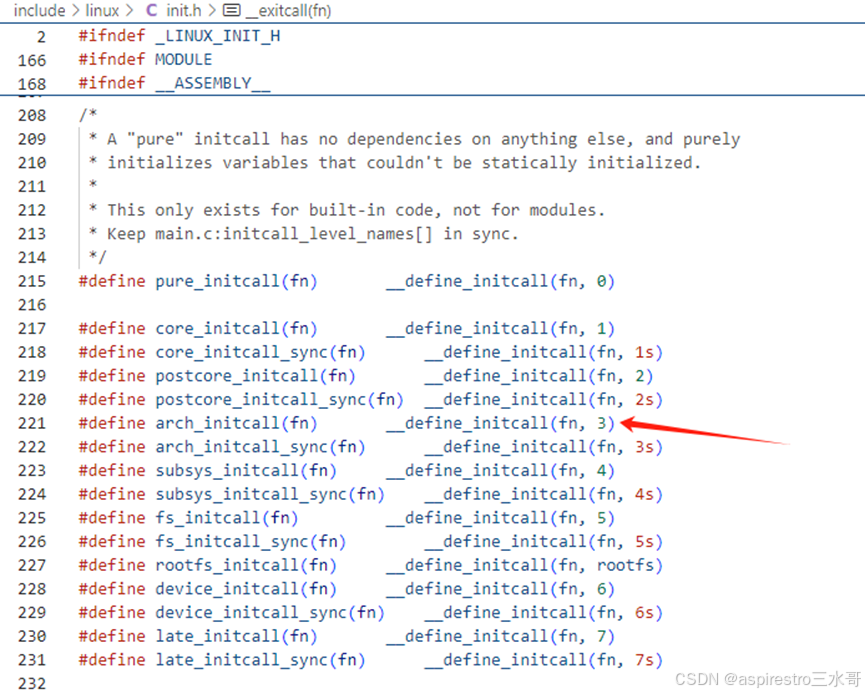The image size is (865, 694).
Task: Click on 'subsys_initcall_sync(fn)' macro name
Action: (x=270, y=495)
